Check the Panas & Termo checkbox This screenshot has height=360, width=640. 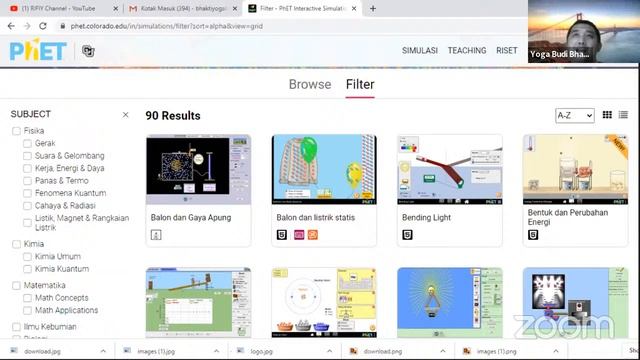point(27,181)
